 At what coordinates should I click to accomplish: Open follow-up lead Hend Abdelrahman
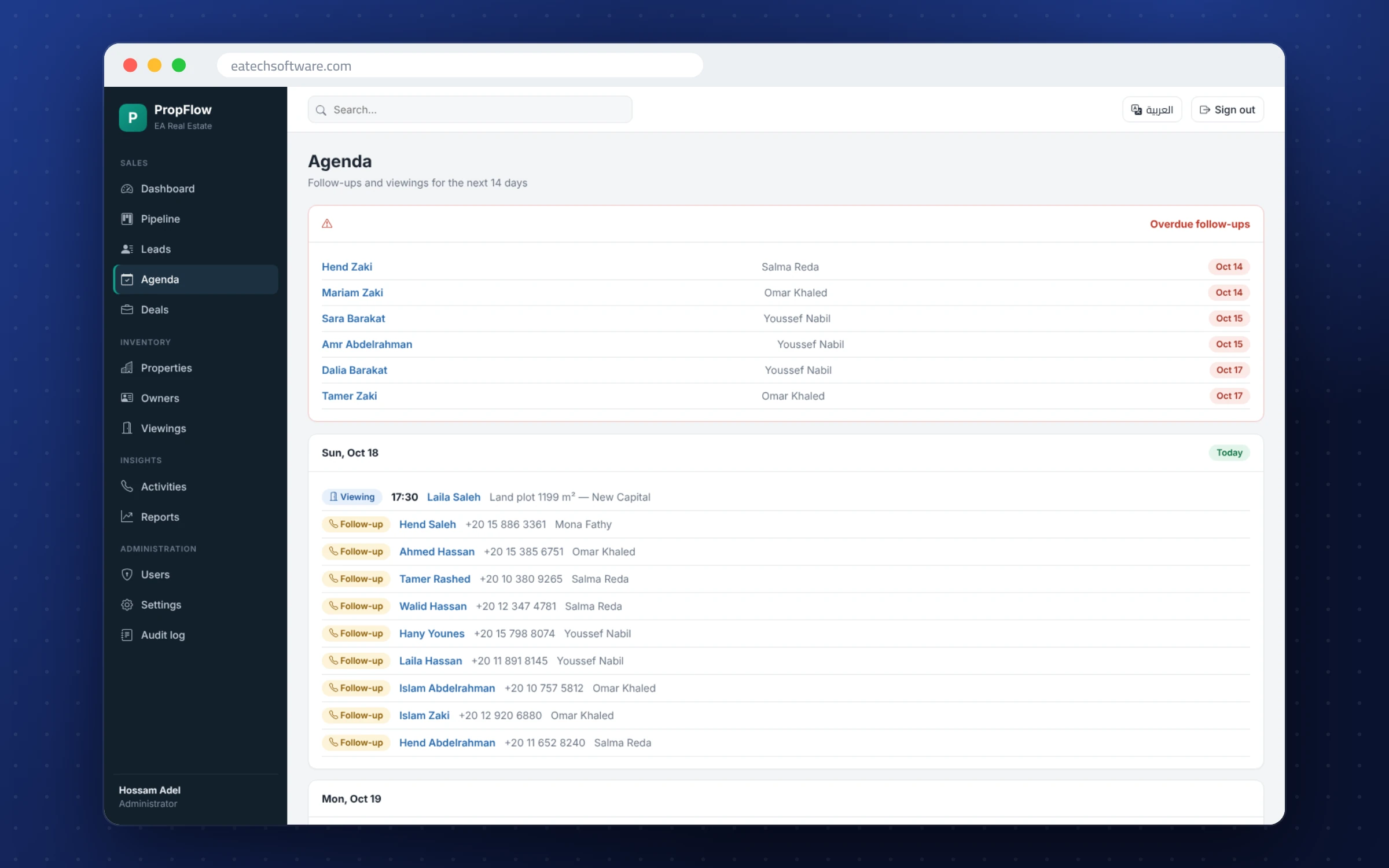tap(447, 742)
